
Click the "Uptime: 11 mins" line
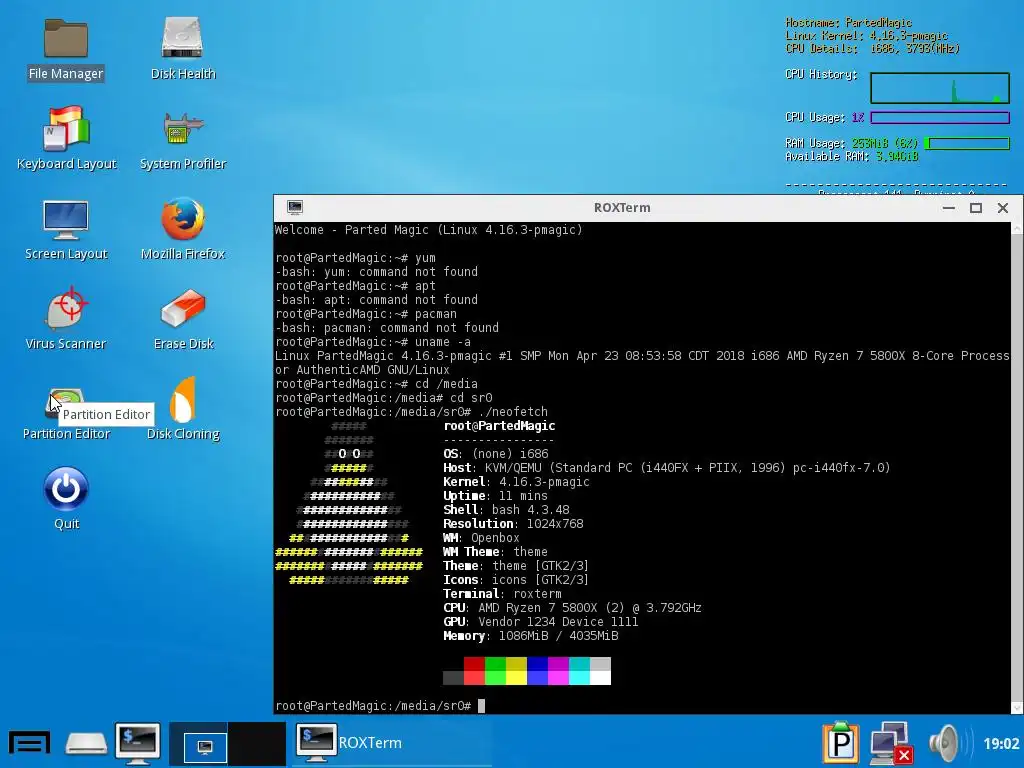[495, 496]
